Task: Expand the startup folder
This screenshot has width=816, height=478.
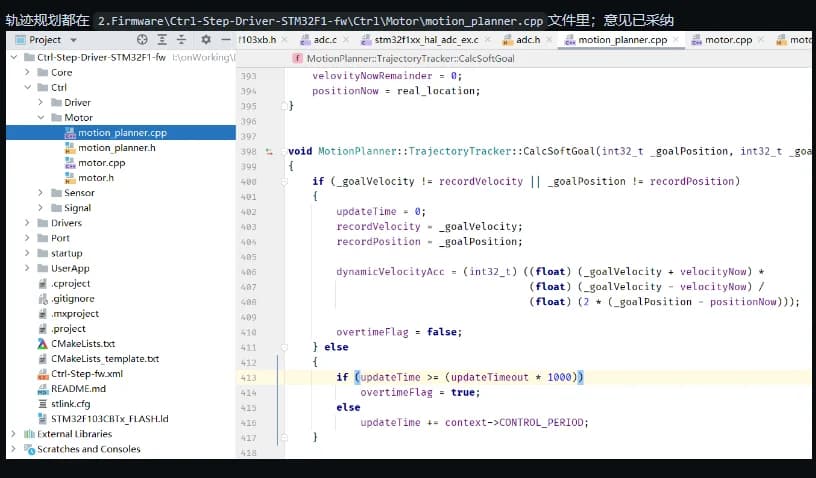Action: tap(27, 253)
